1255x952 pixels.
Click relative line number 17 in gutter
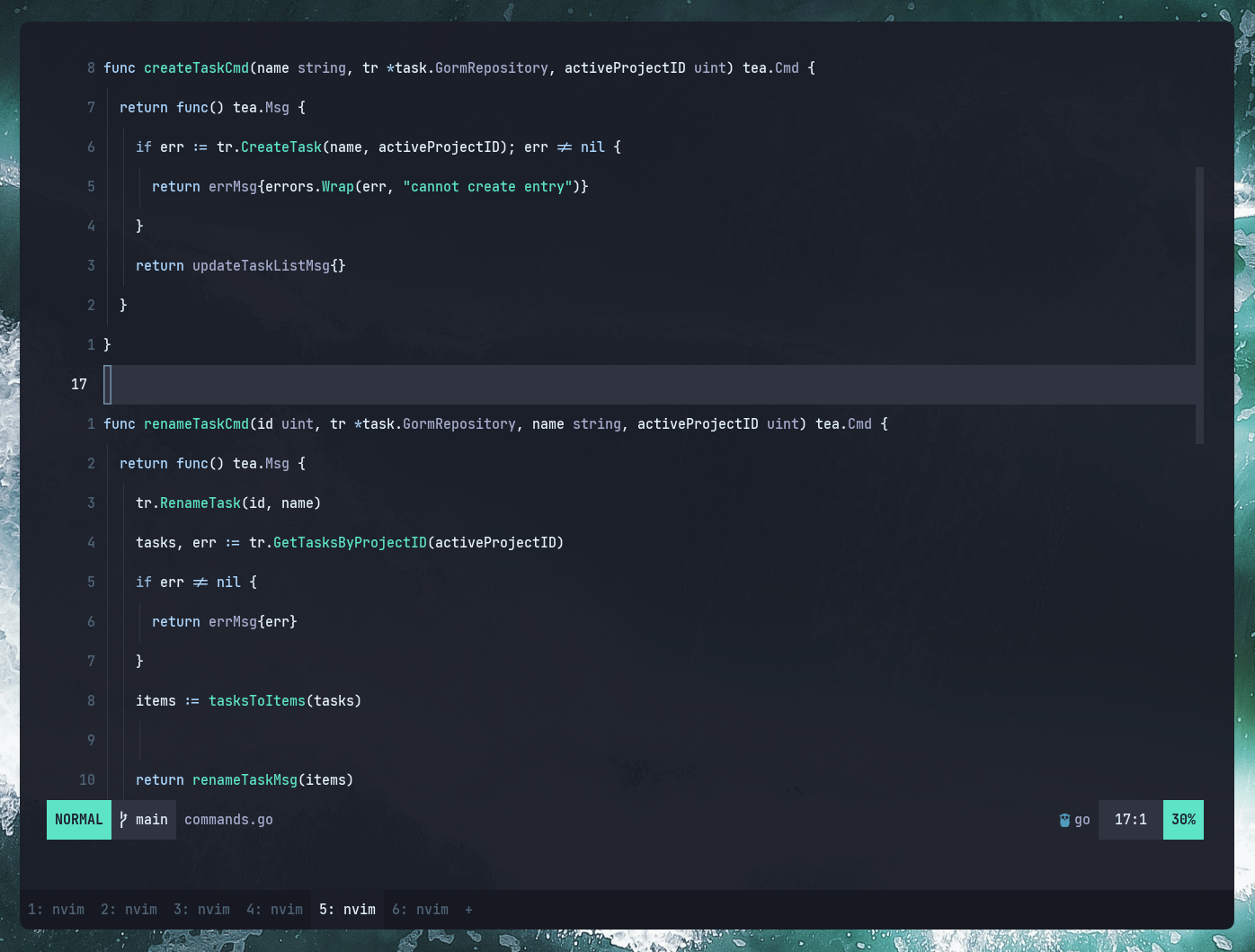pyautogui.click(x=78, y=384)
